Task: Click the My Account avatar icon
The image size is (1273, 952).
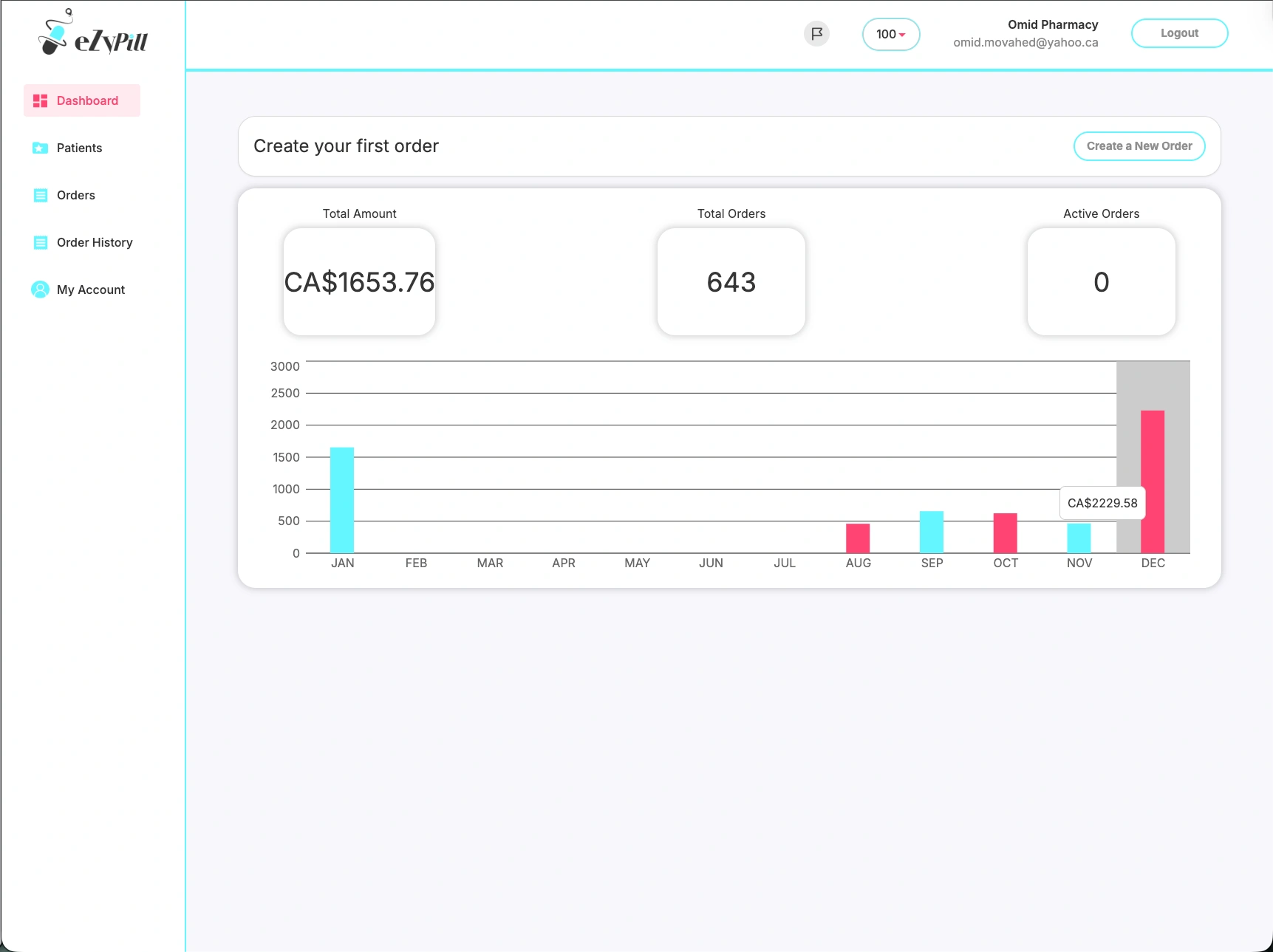Action: (x=41, y=290)
